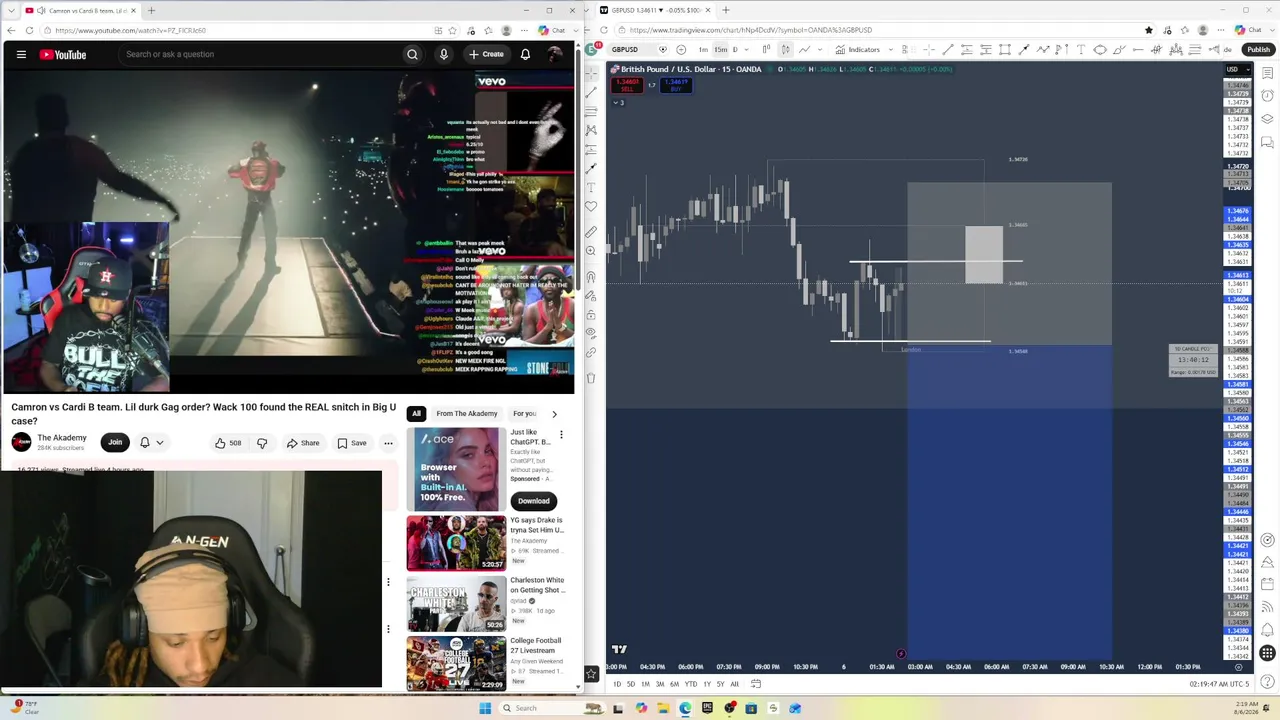Open options menu for the sponsored ace ad
This screenshot has width=1280, height=720.
561,435
